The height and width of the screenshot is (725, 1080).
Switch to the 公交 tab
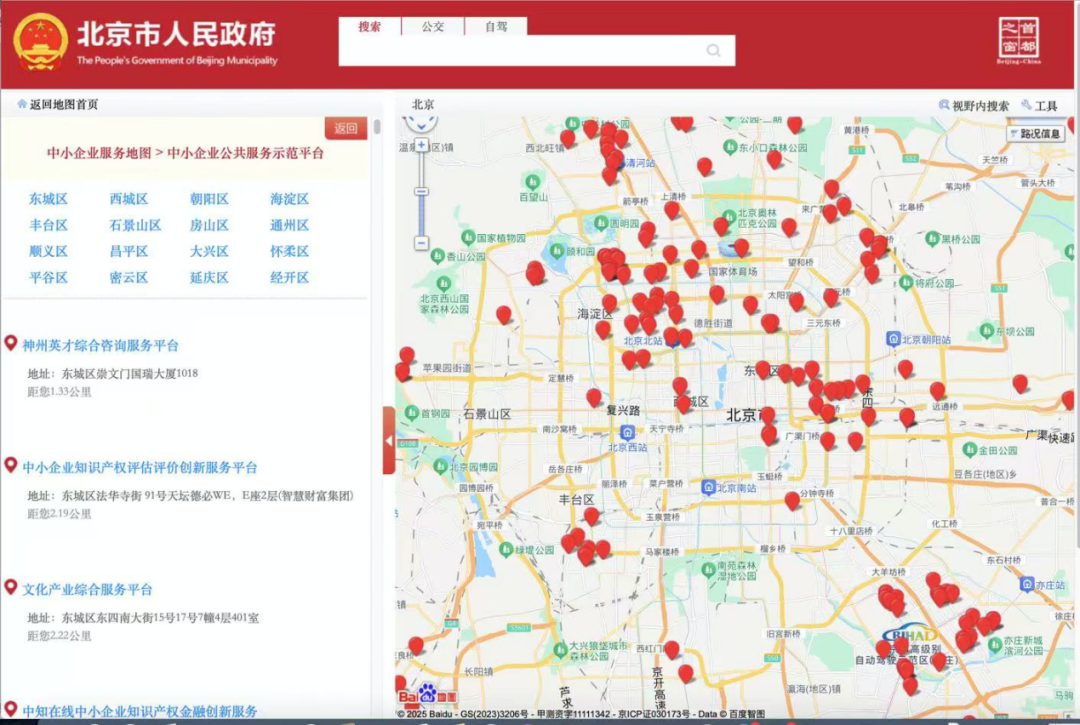pos(433,27)
